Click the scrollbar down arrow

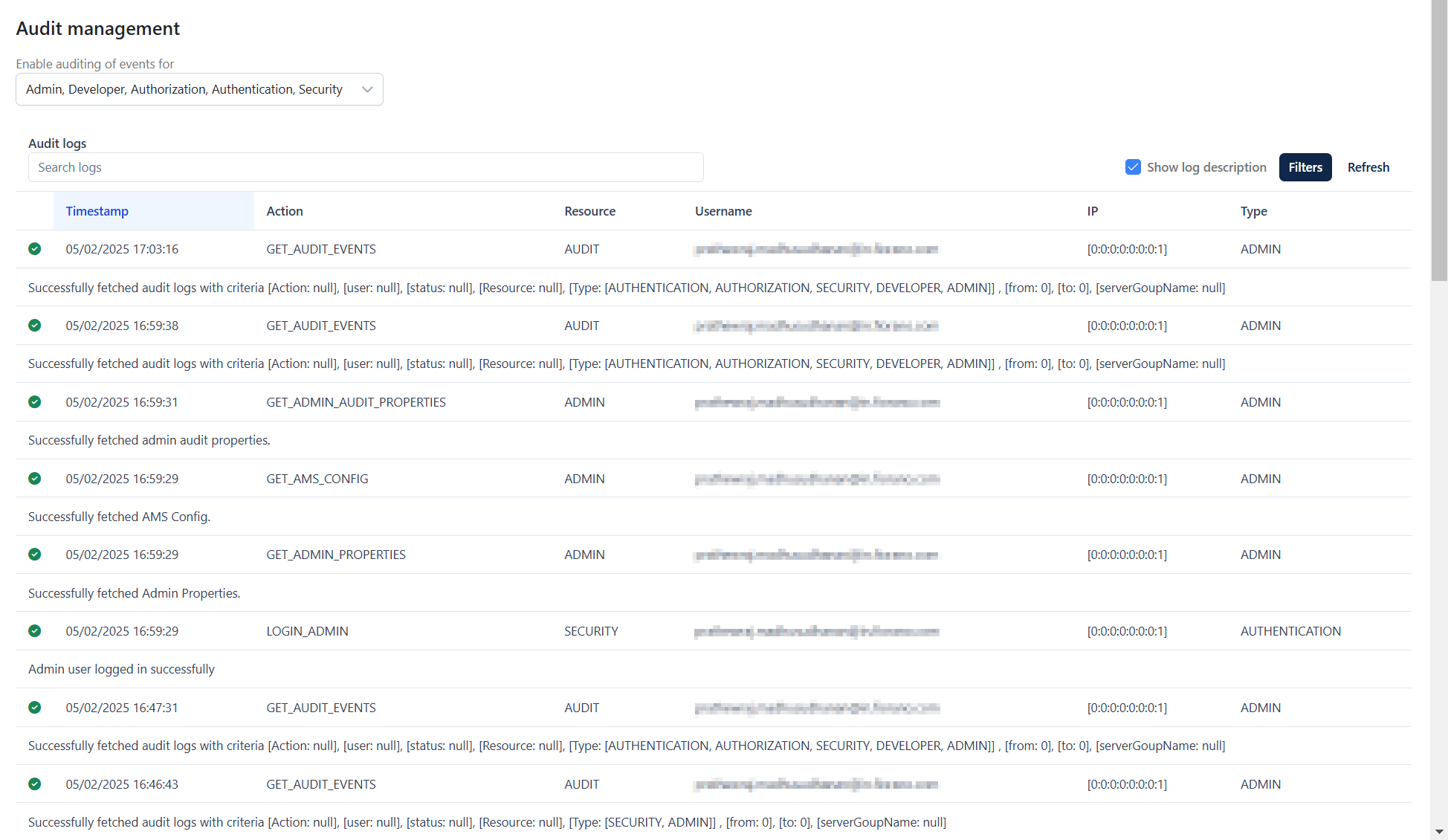coord(1439,832)
